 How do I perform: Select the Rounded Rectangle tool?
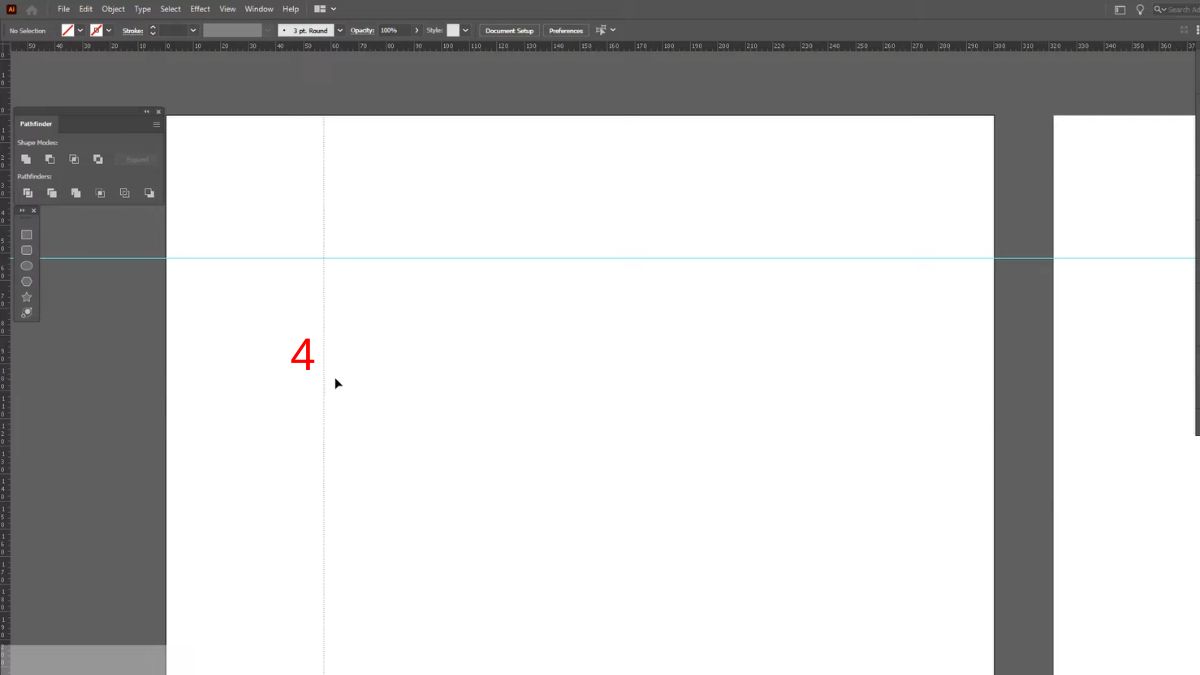tap(27, 250)
